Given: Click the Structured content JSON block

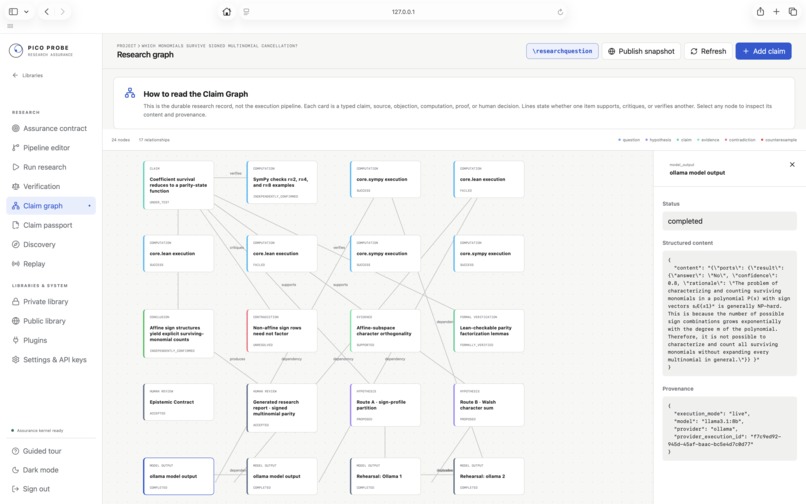Looking at the screenshot, I should click(x=729, y=313).
